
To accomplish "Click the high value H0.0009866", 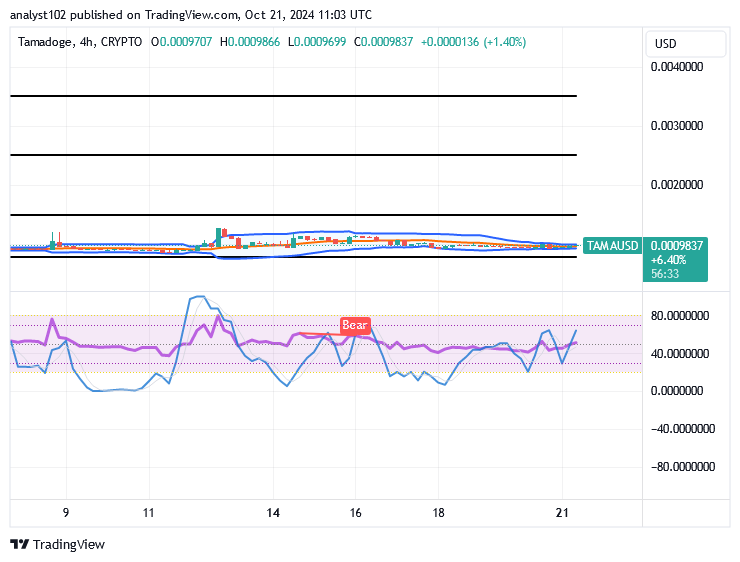I will [x=250, y=42].
